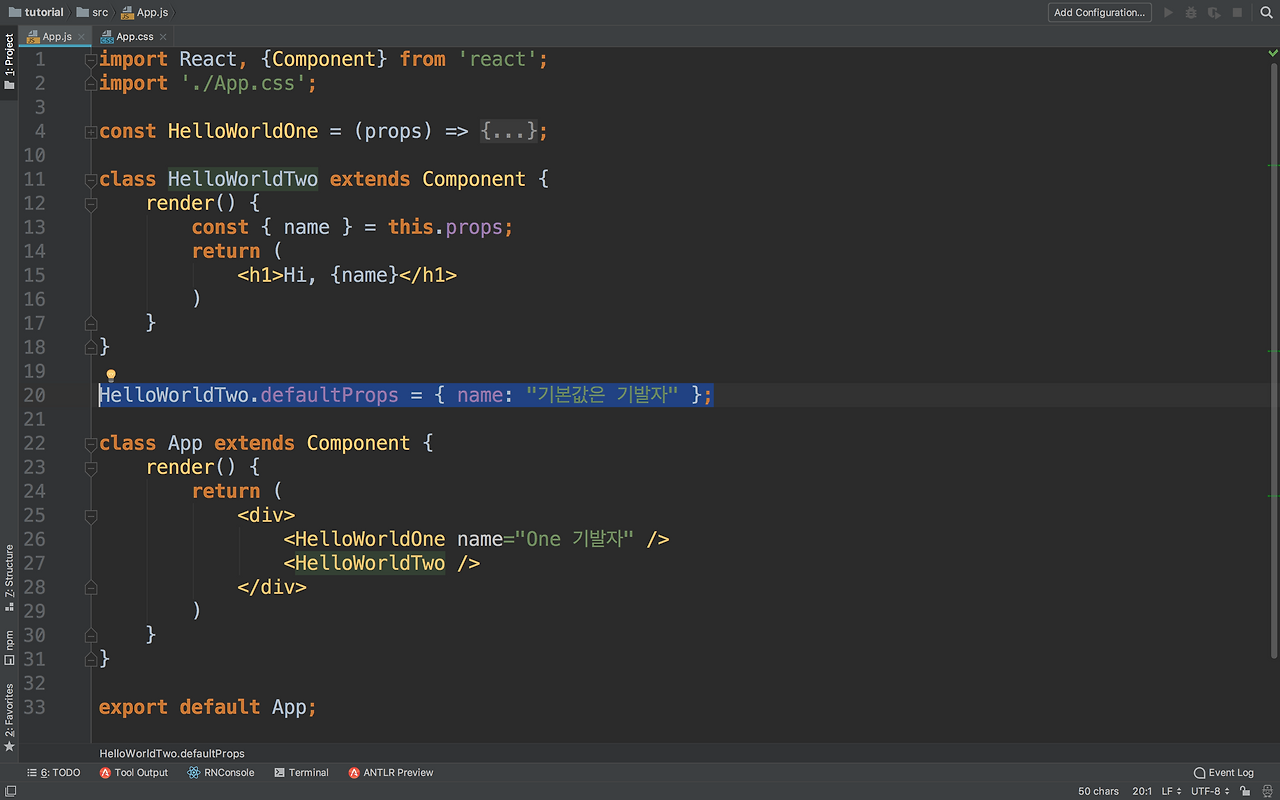Image resolution: width=1280 pixels, height=800 pixels.
Task: Click the Add Configuration... button
Action: 1099,13
